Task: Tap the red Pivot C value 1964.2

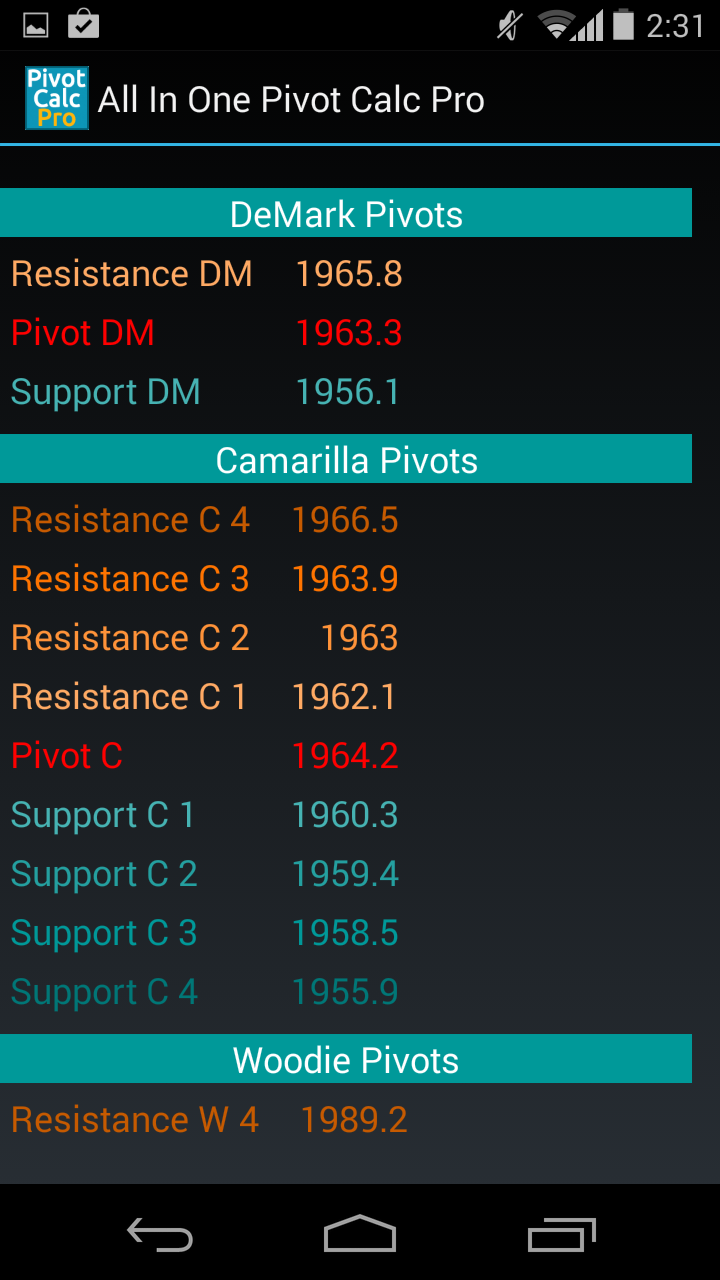Action: pyautogui.click(x=345, y=756)
